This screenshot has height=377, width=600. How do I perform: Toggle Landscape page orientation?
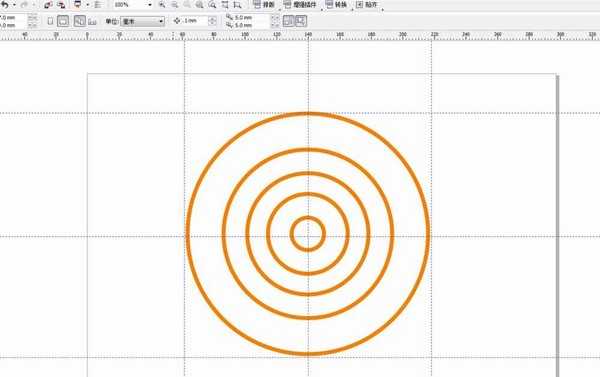point(63,21)
